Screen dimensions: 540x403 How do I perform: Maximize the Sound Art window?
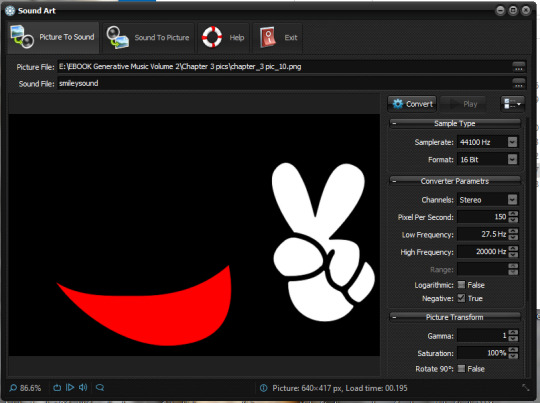click(x=513, y=10)
